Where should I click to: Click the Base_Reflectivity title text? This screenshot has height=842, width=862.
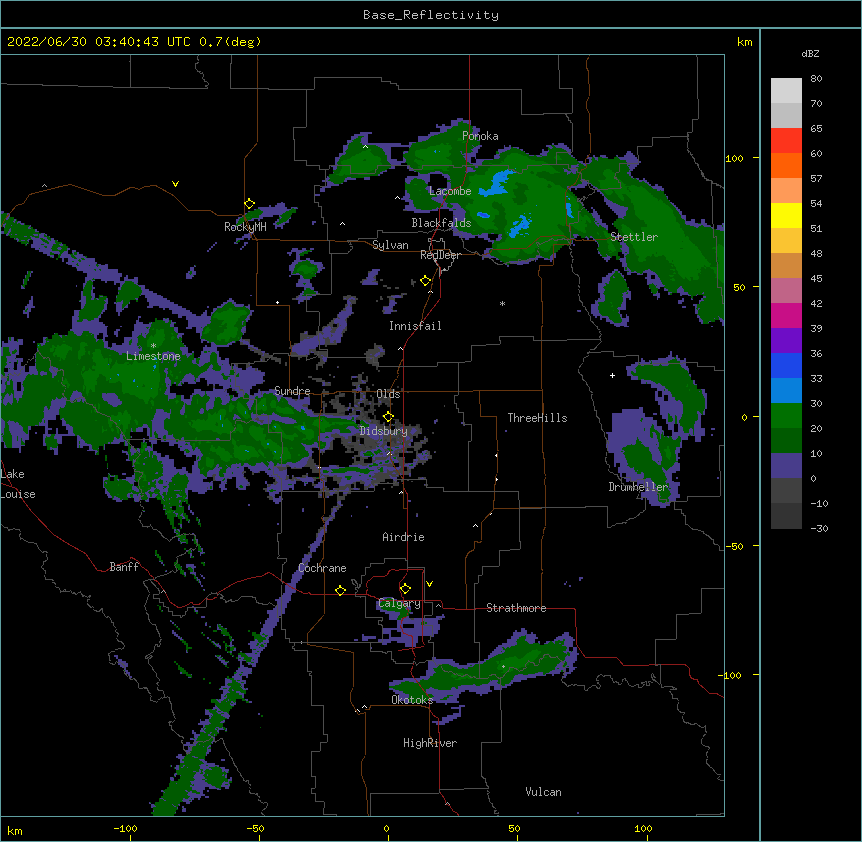tap(431, 15)
